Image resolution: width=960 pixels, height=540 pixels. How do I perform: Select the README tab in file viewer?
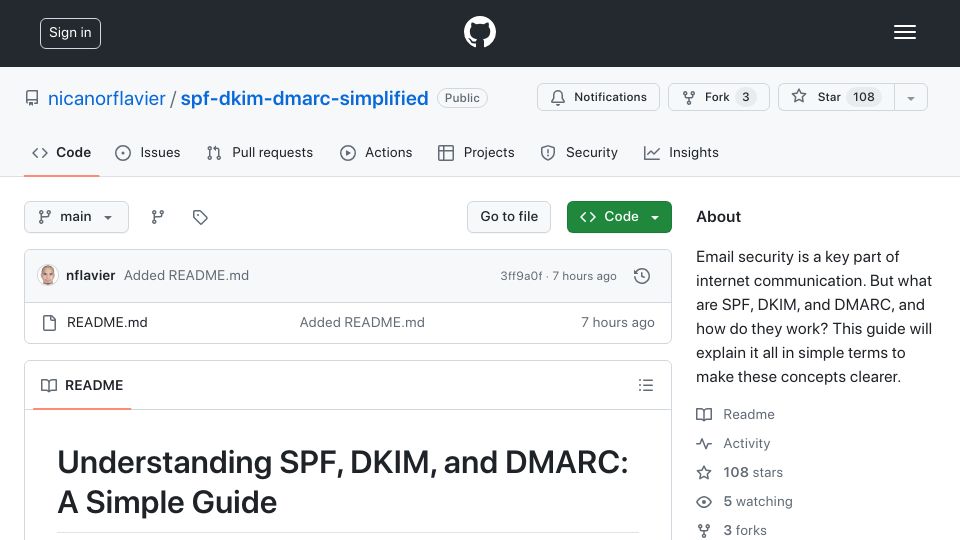pos(82,385)
